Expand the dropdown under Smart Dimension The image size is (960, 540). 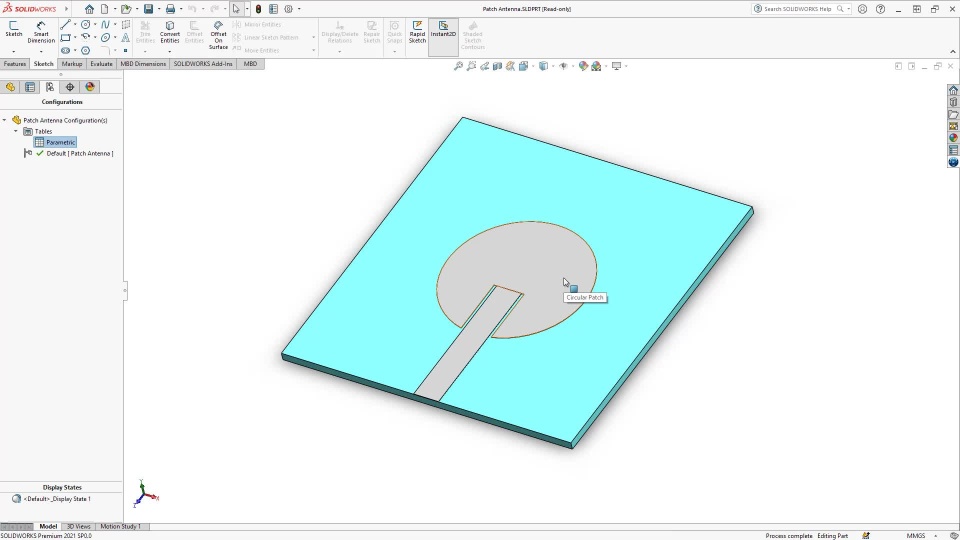pyautogui.click(x=41, y=51)
